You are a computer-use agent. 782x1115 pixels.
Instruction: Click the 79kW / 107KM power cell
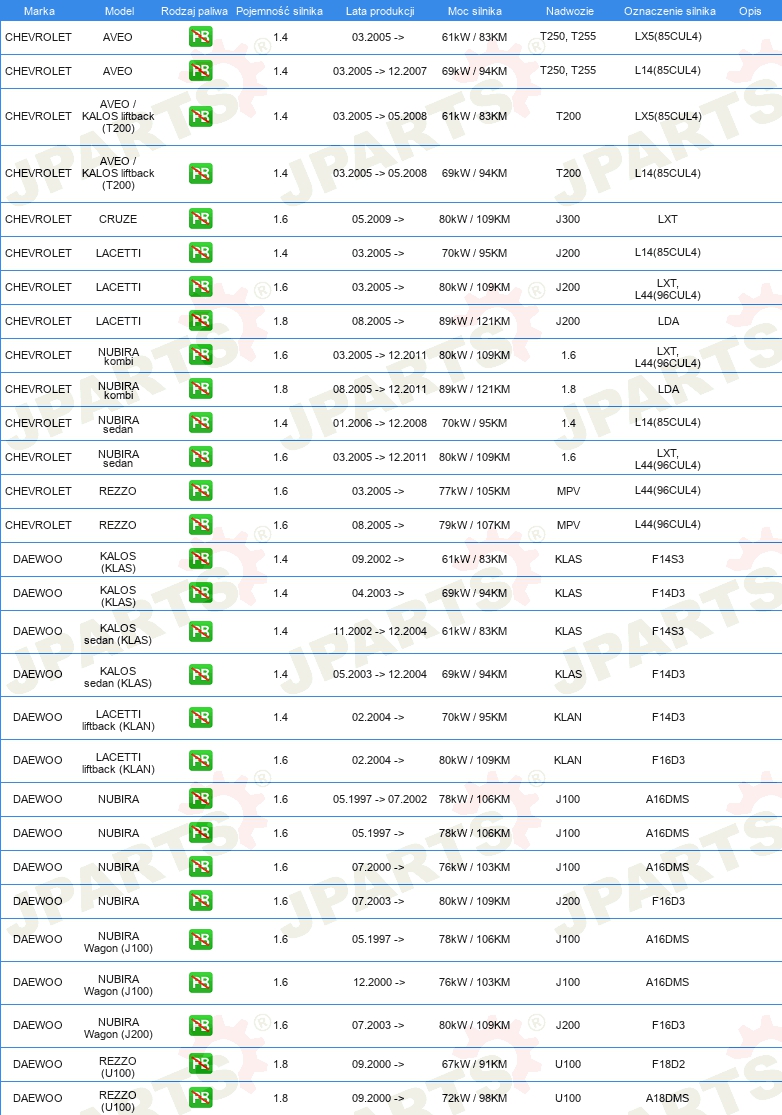(x=474, y=526)
